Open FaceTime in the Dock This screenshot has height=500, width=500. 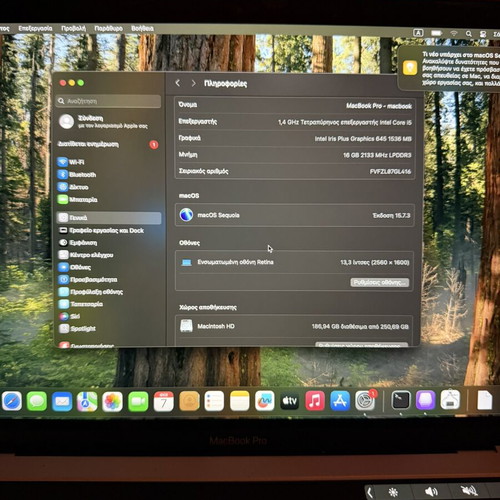[x=138, y=401]
